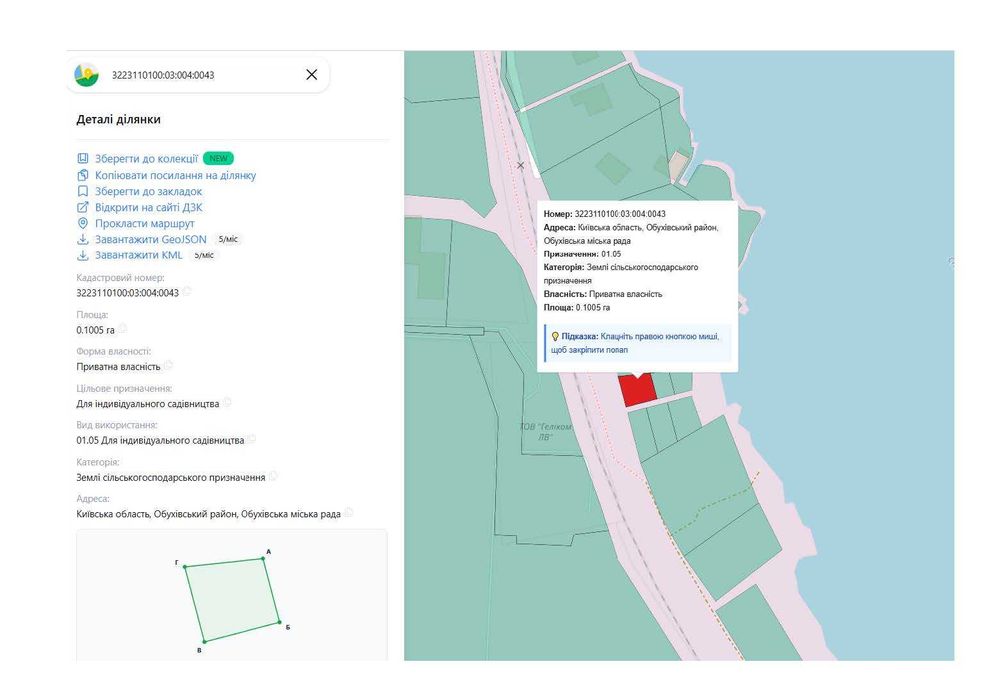Download parcel via Завантажити KML link

coord(139,255)
